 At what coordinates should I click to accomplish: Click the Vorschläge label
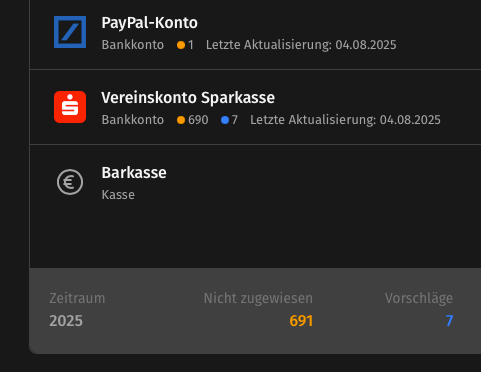(x=419, y=298)
